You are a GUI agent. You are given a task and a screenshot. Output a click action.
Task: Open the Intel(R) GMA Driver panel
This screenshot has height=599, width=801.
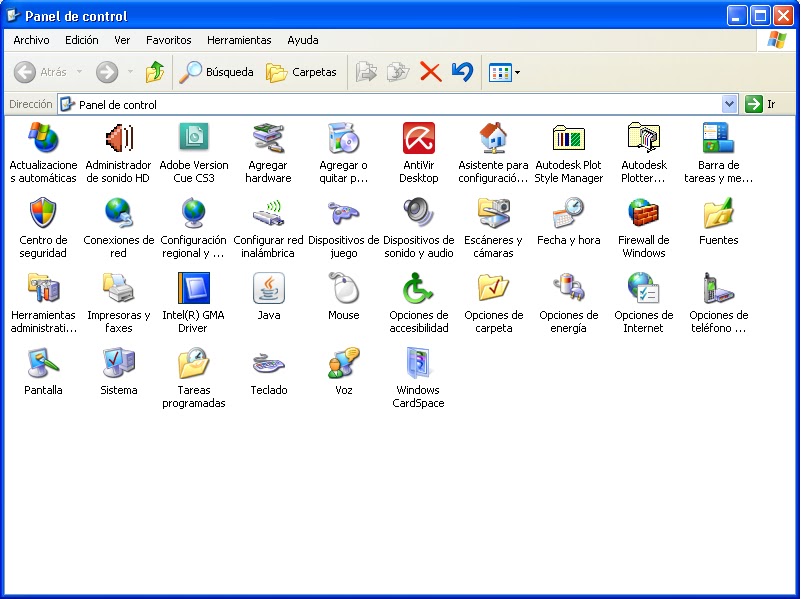click(x=193, y=295)
